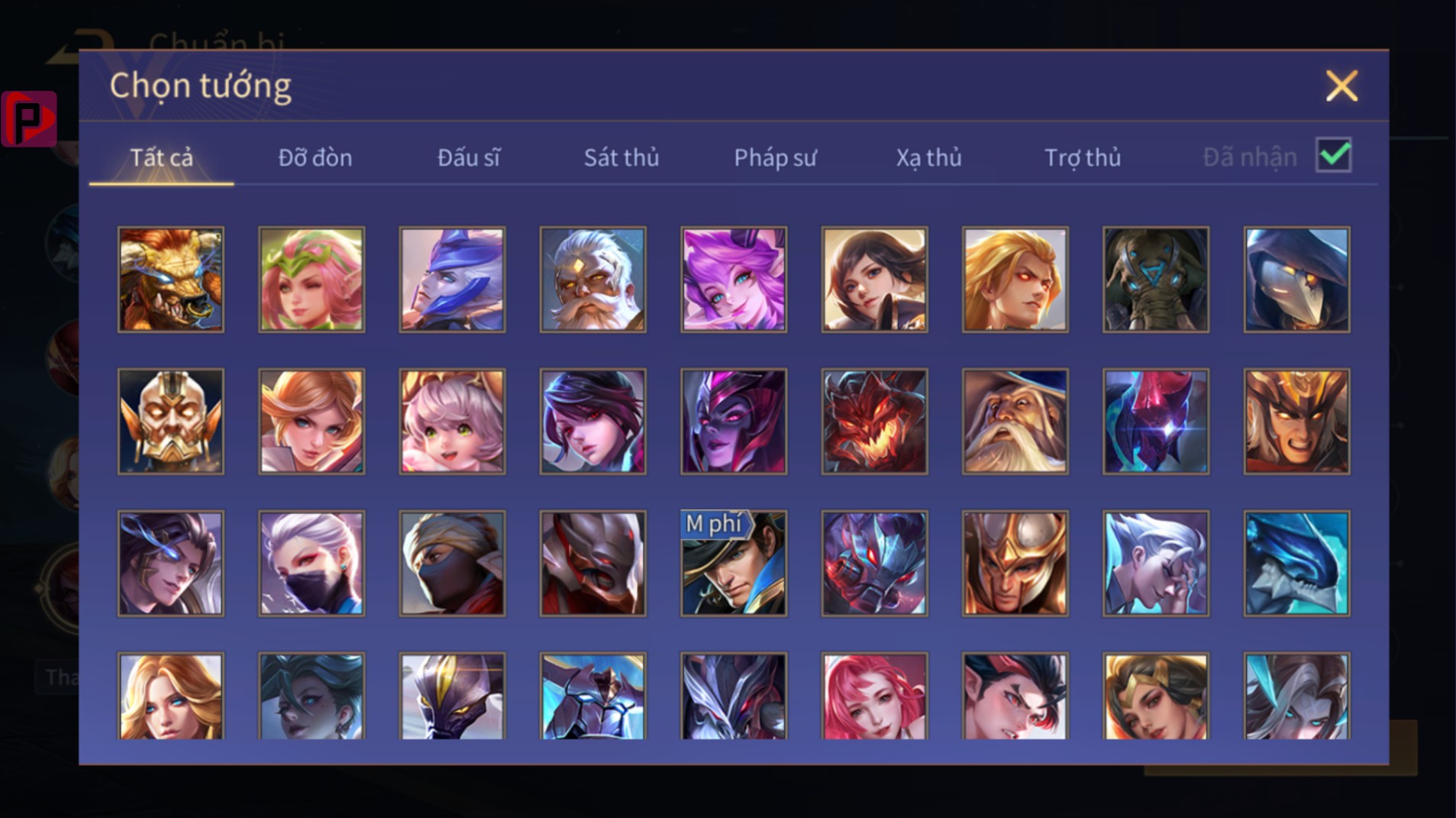Switch to the 'Đỡ đòn' tab
This screenshot has width=1456, height=818.
pos(315,157)
